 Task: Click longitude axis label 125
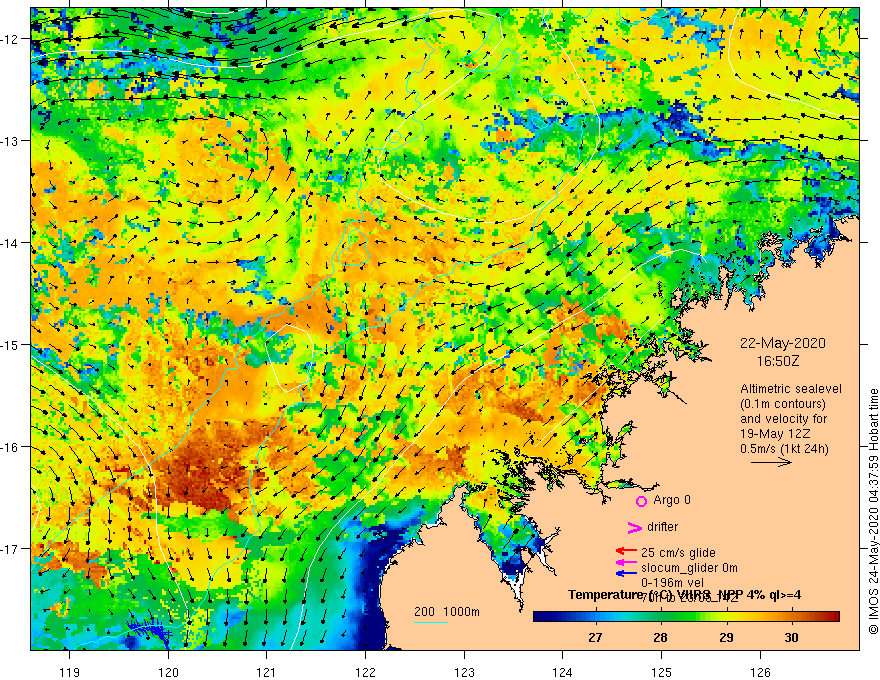[x=661, y=672]
